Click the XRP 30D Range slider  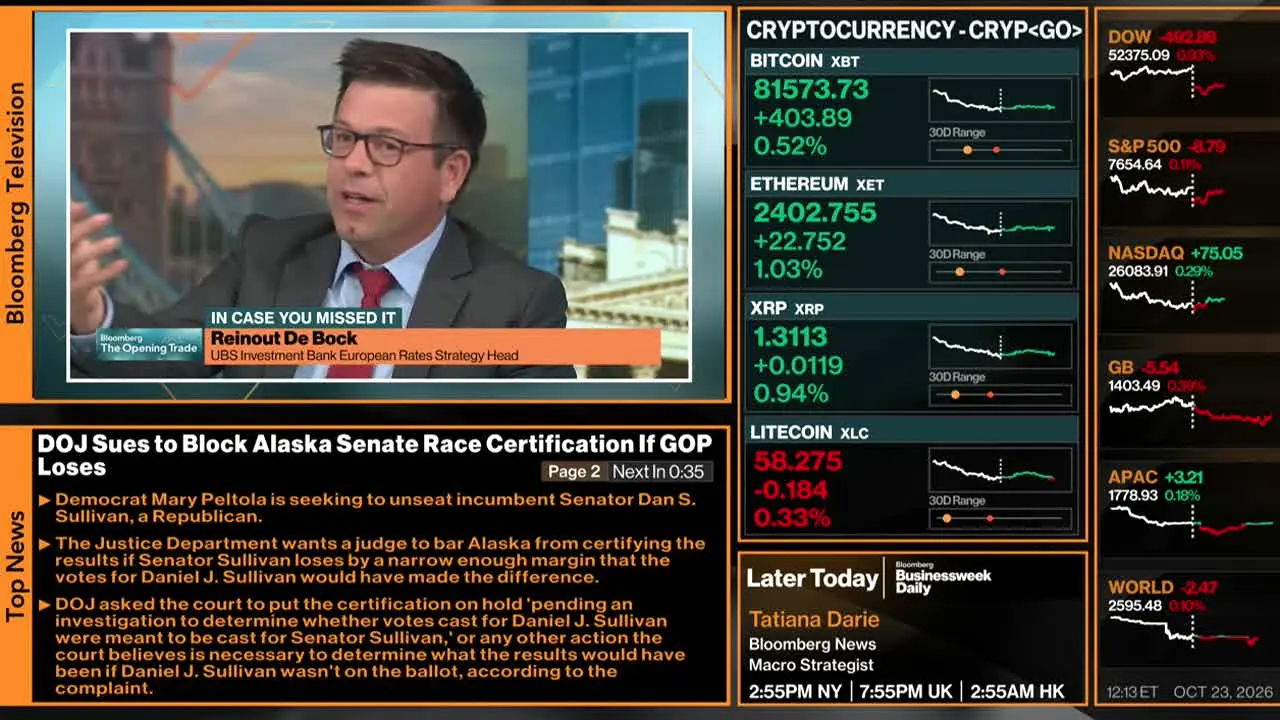coord(1000,395)
